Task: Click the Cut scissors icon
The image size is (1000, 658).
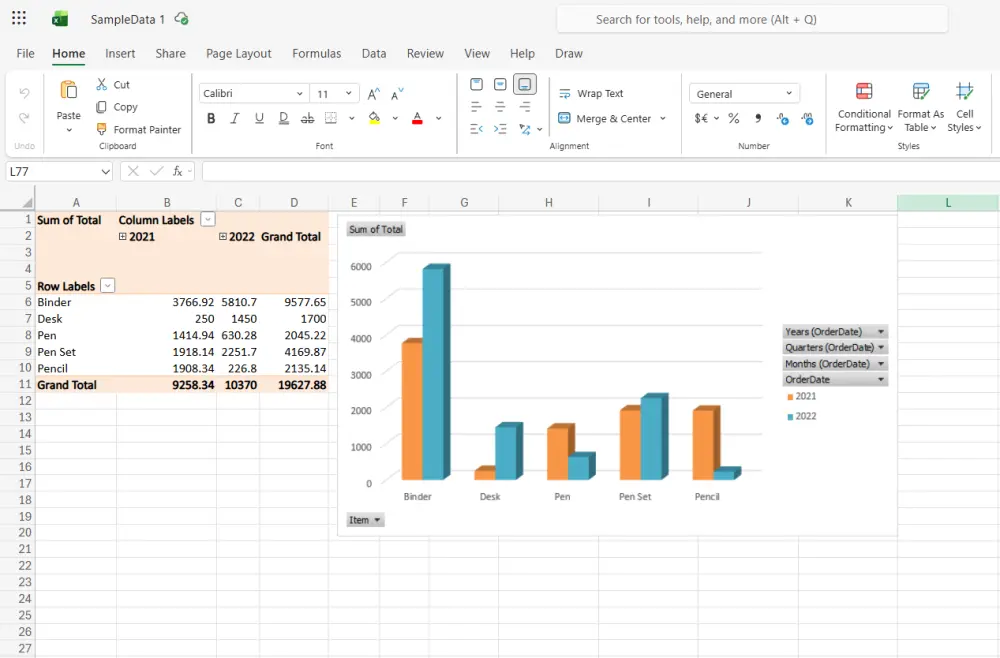Action: (102, 85)
